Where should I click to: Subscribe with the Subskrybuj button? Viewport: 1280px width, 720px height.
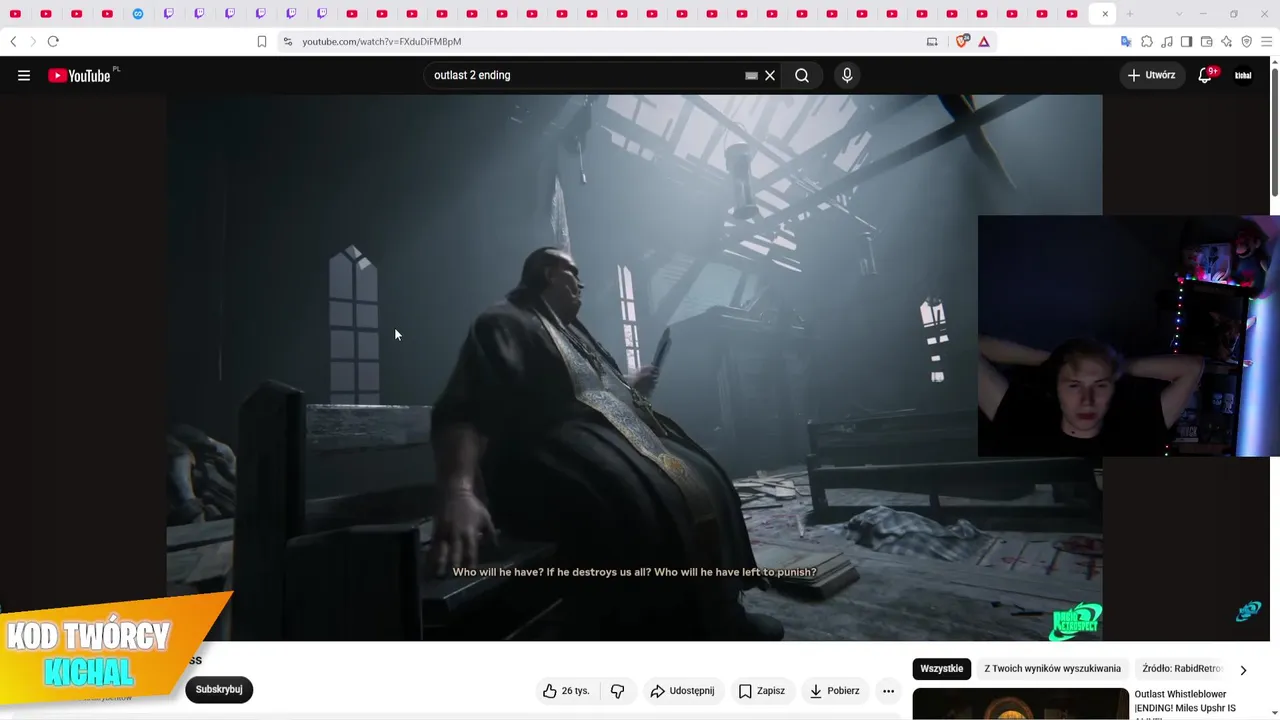tap(219, 689)
